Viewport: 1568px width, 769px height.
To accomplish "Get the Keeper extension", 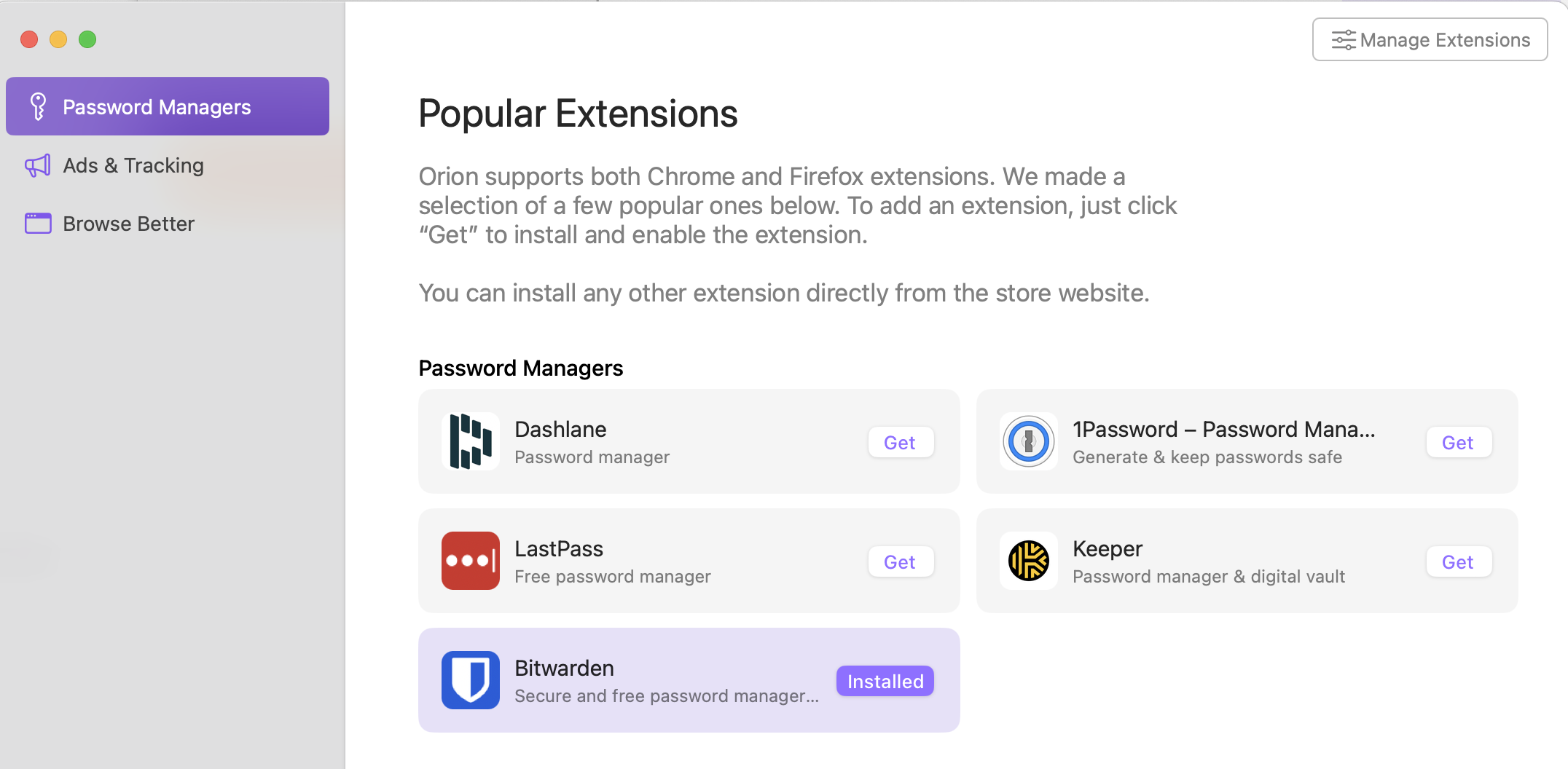I will coord(1458,562).
